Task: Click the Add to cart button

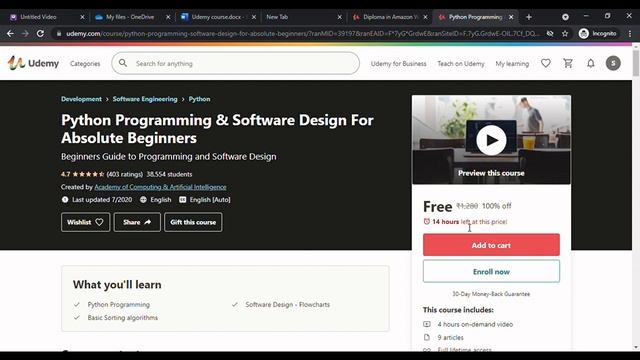Action: coord(491,245)
